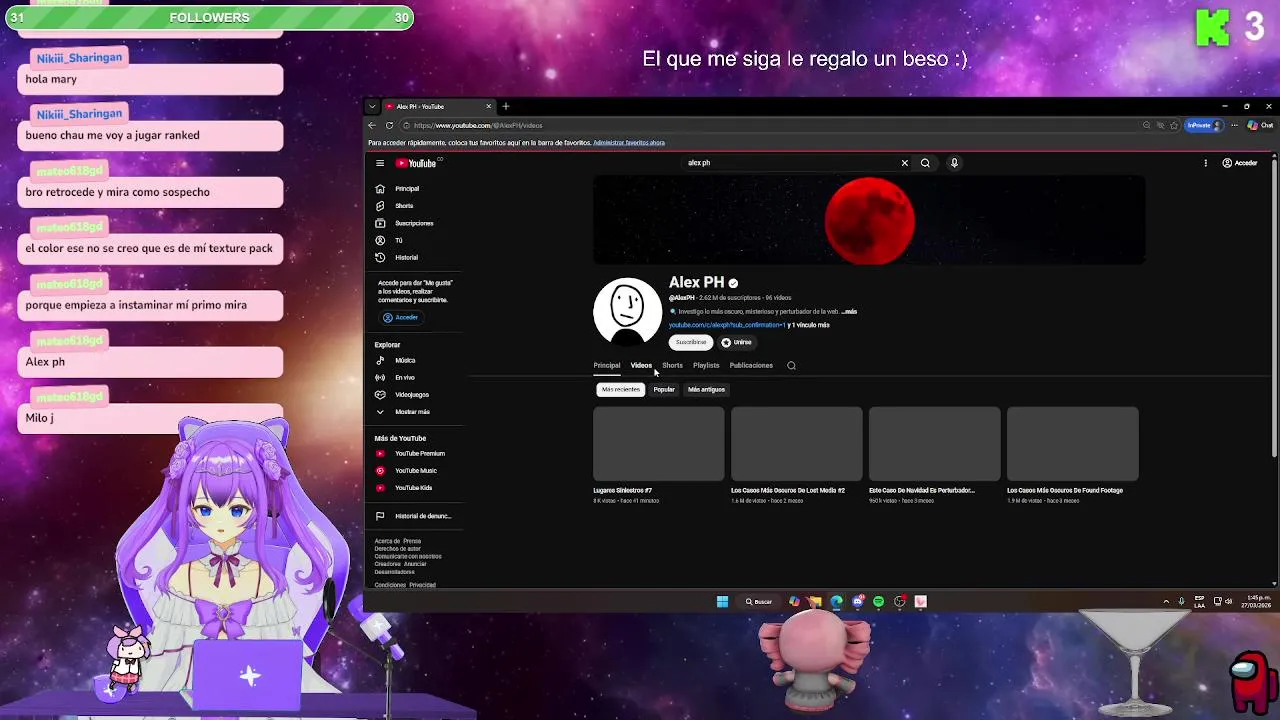The image size is (1280, 720).
Task: Open the channel Principal tab
Action: pos(607,366)
